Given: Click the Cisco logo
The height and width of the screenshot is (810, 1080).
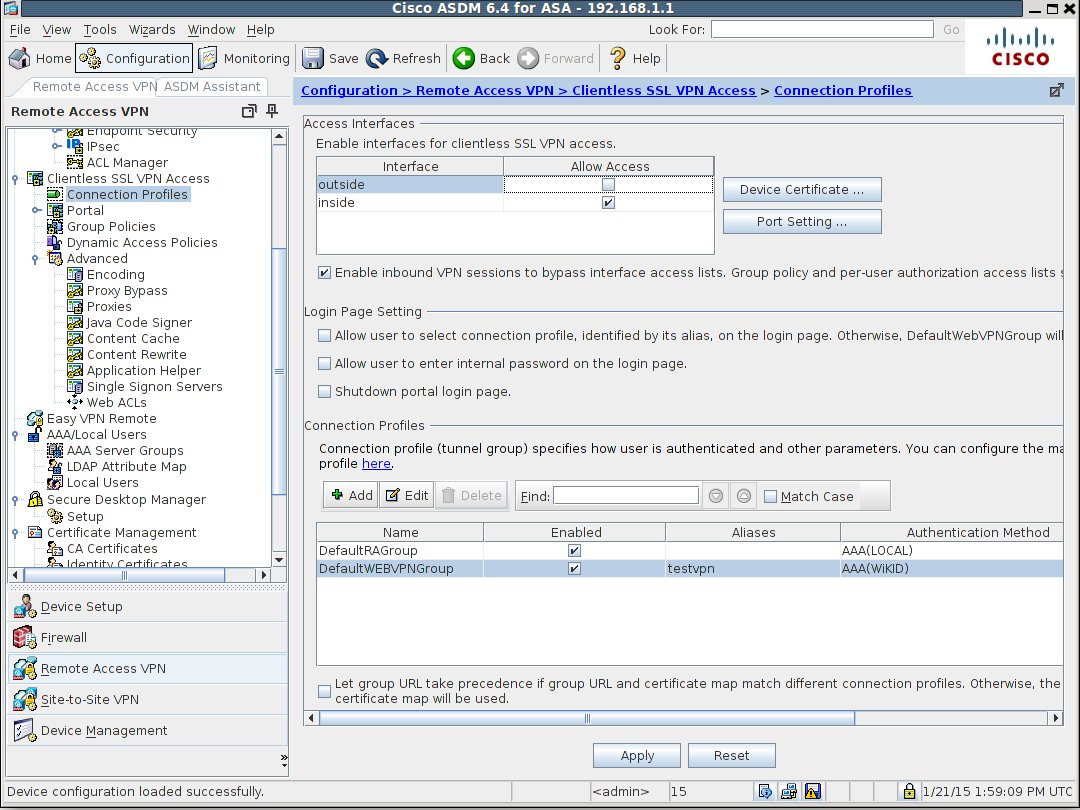Looking at the screenshot, I should tap(1018, 47).
